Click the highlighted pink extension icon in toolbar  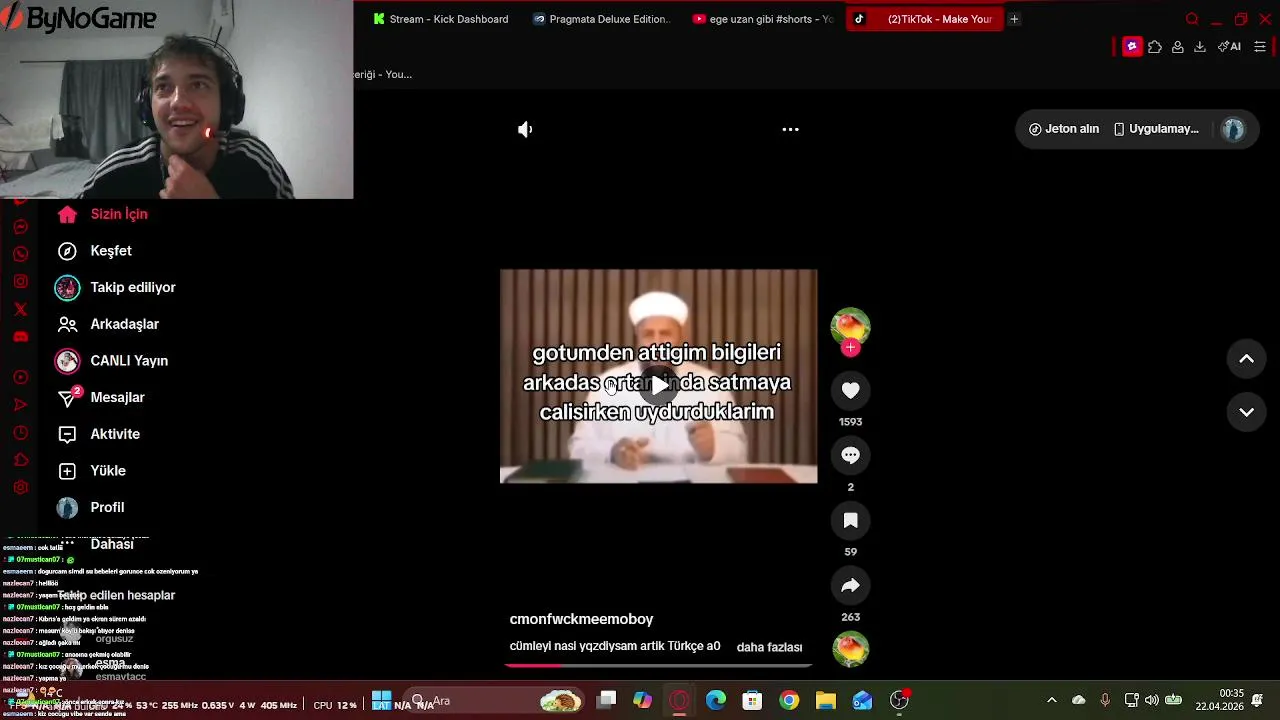1132,46
